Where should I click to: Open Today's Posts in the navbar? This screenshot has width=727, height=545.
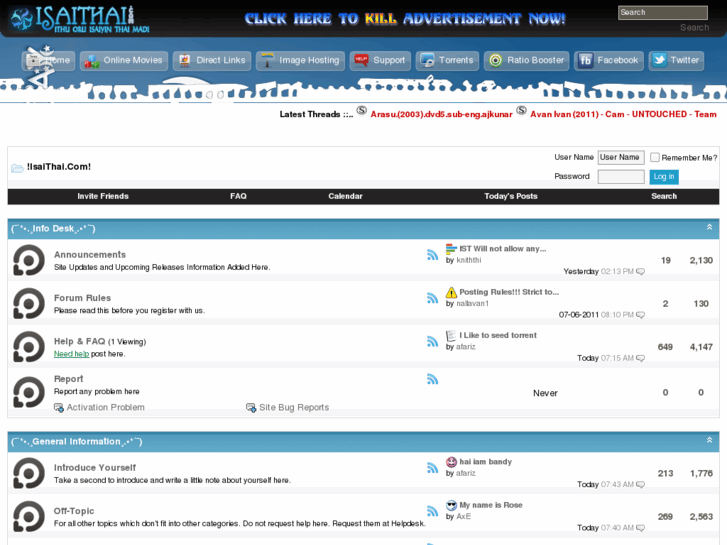click(x=510, y=196)
